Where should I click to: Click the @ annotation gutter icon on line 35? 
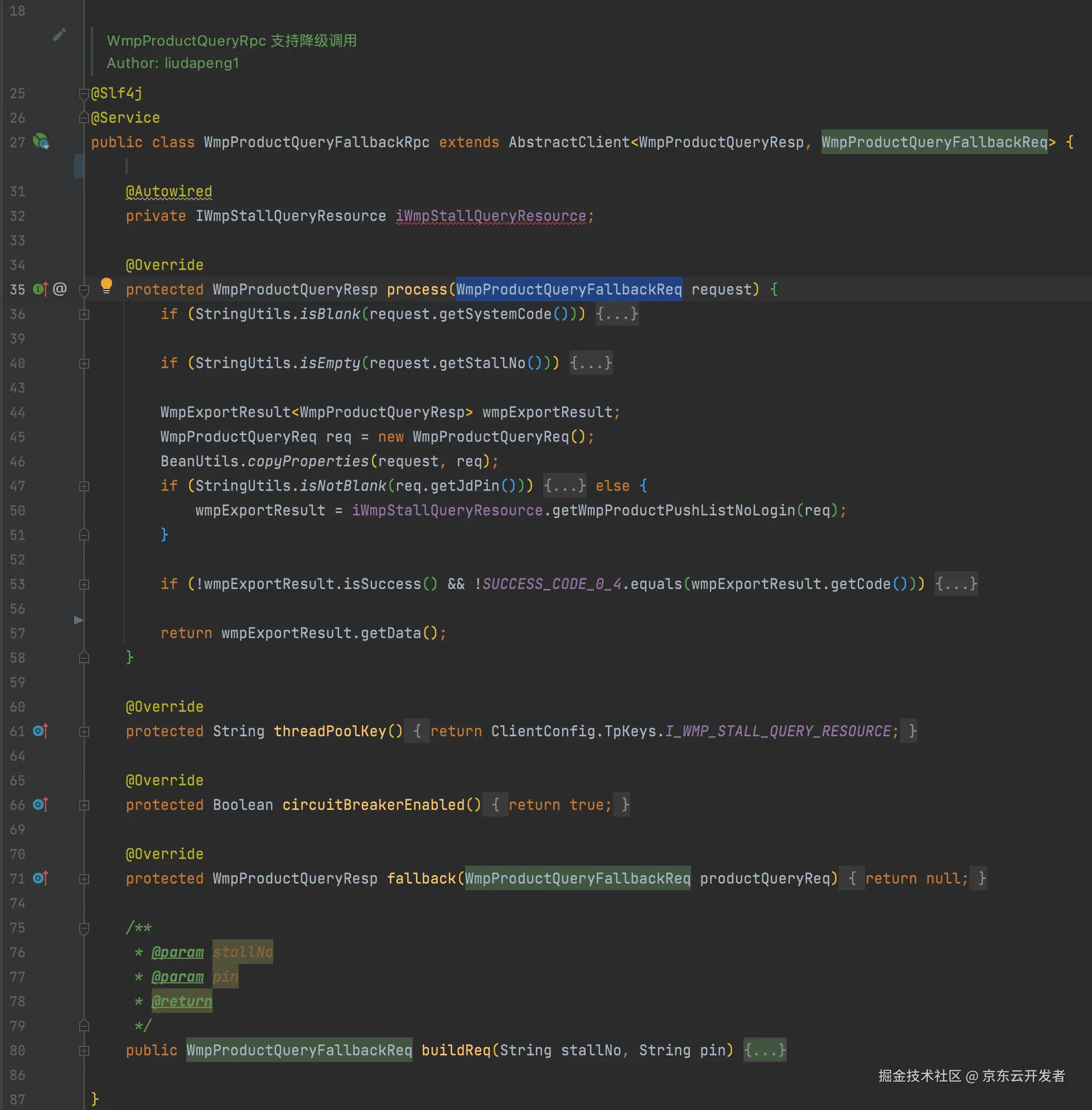tap(60, 288)
